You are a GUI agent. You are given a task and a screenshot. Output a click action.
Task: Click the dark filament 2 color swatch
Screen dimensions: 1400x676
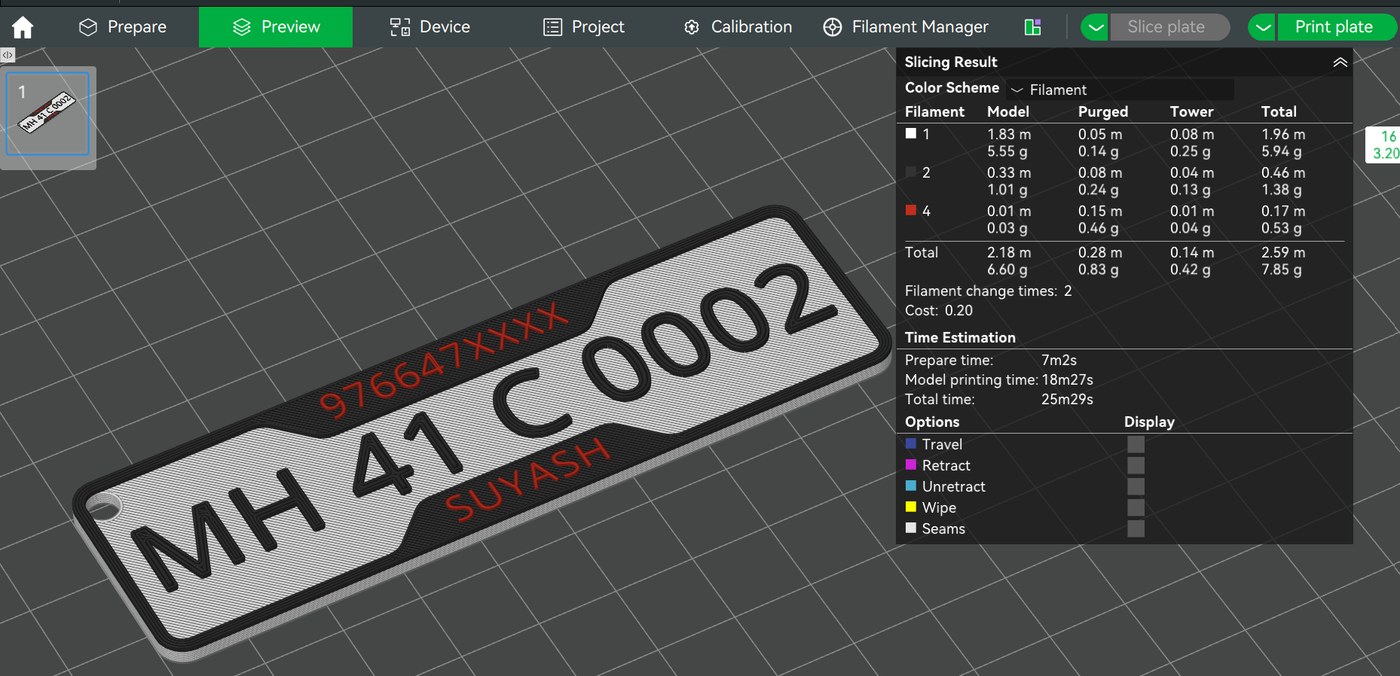pos(911,172)
